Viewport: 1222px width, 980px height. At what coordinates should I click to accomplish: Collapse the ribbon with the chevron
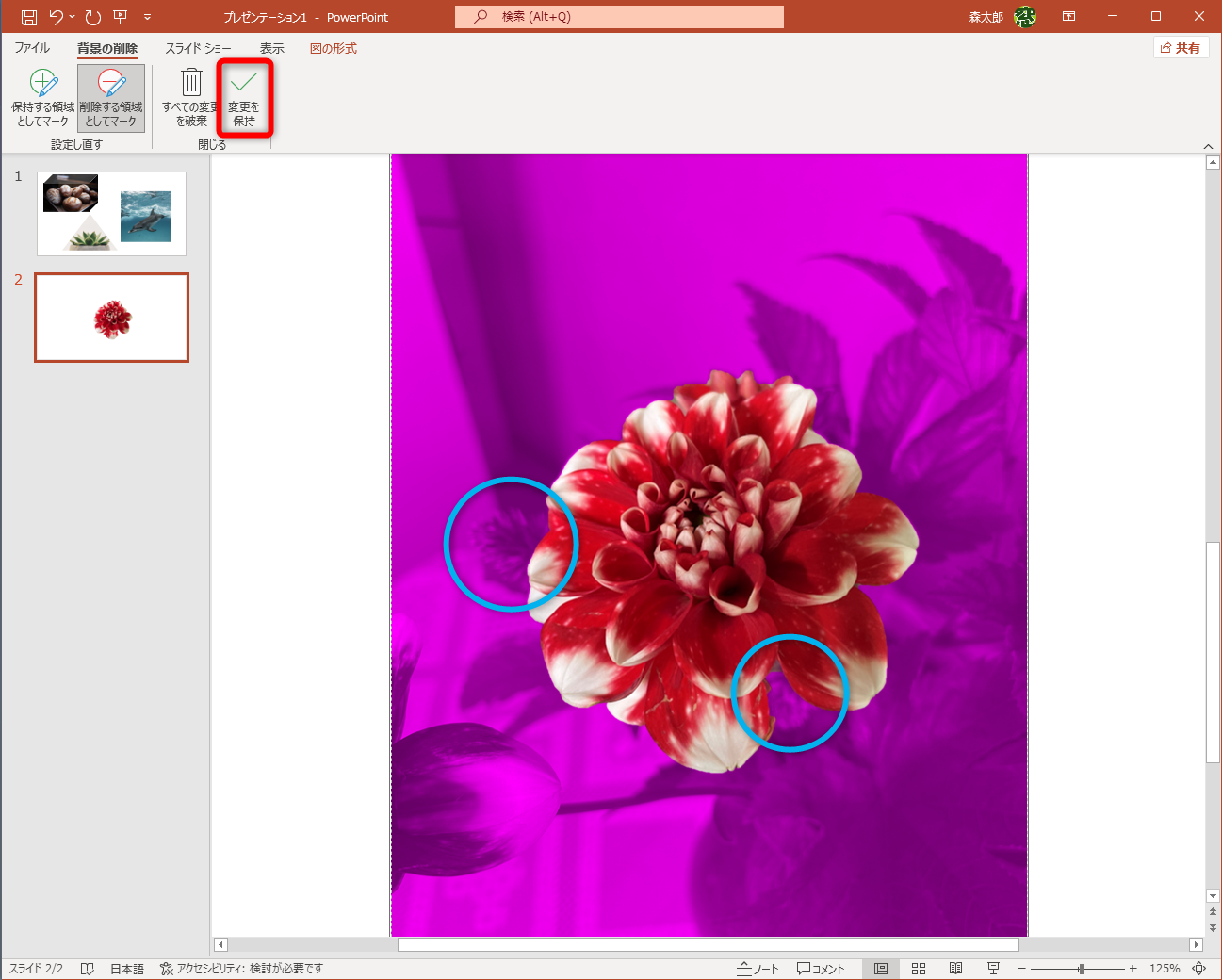(1209, 146)
